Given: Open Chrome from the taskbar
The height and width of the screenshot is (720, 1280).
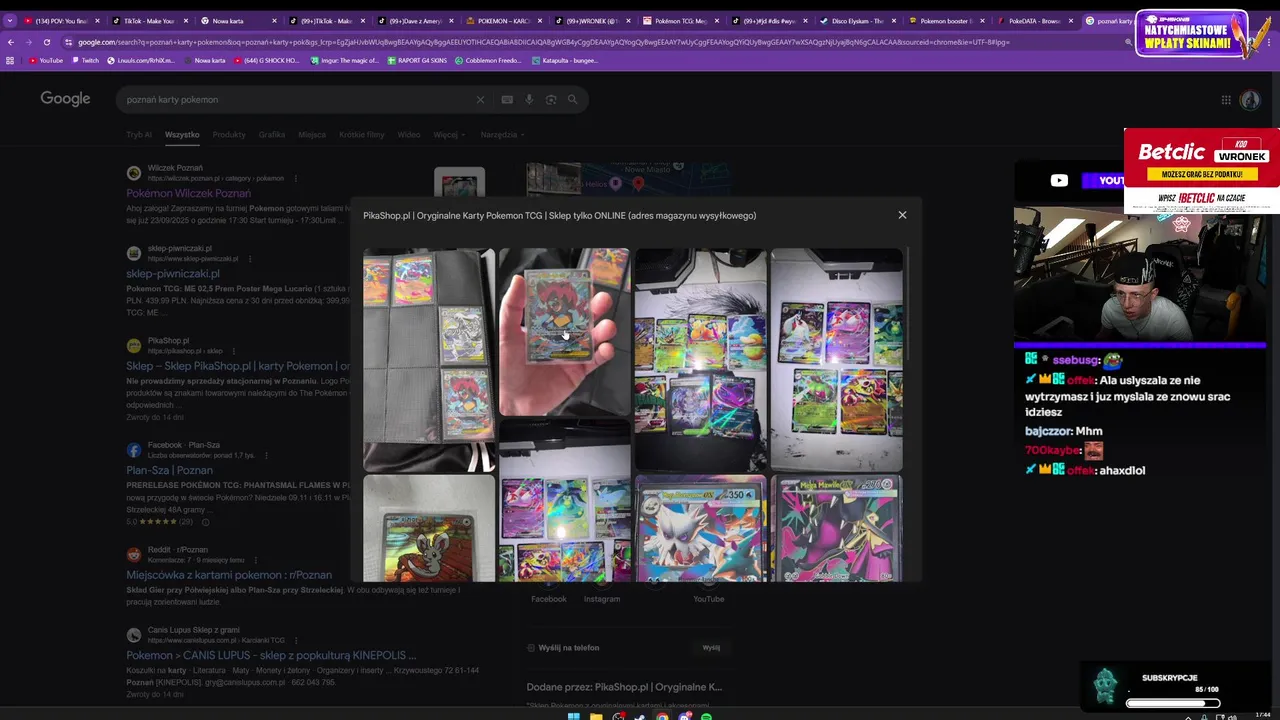Looking at the screenshot, I should point(662,716).
